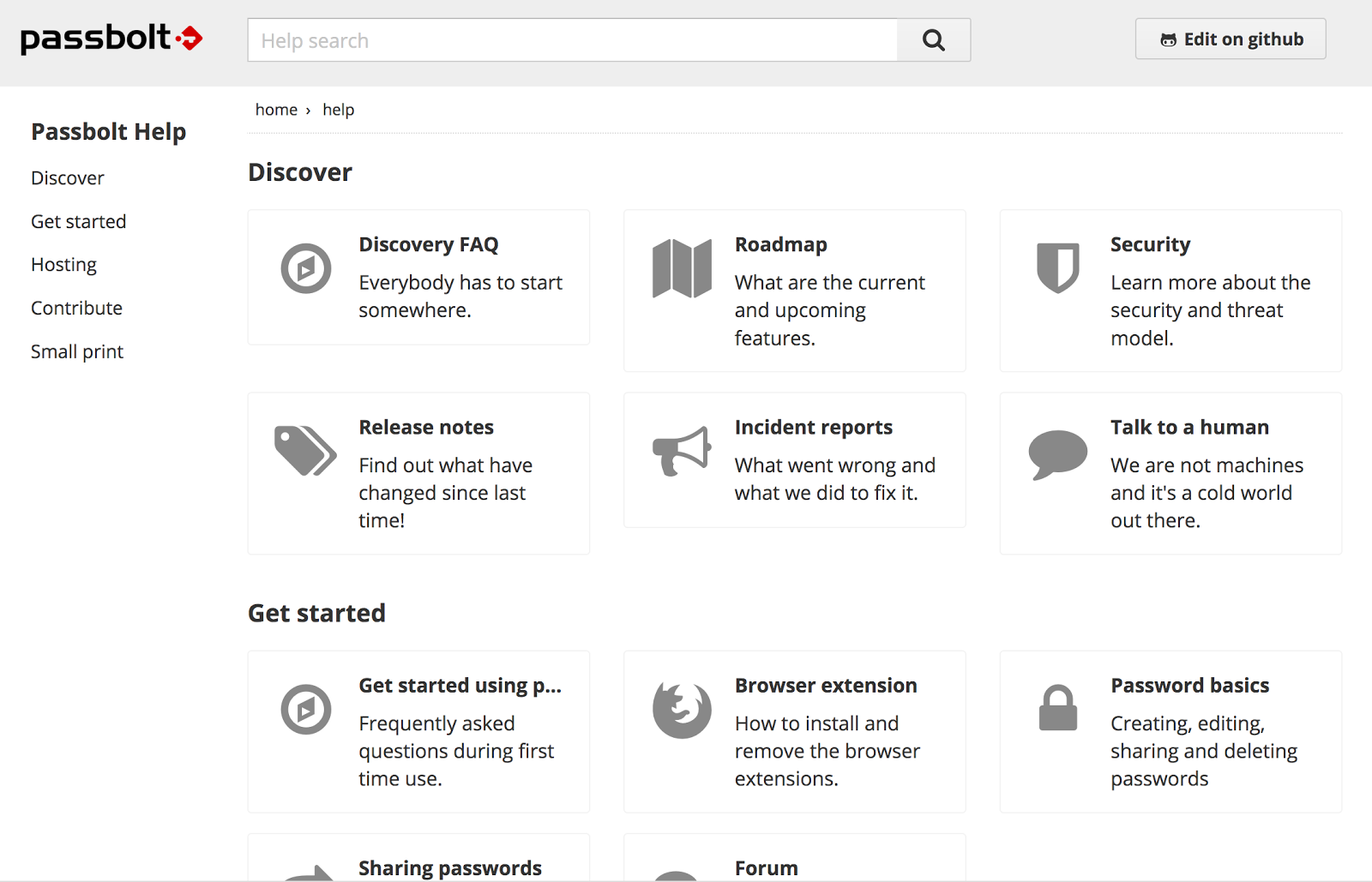Click 'Find out what have changed' description
Viewport: 1372px width, 882px height.
446,493
